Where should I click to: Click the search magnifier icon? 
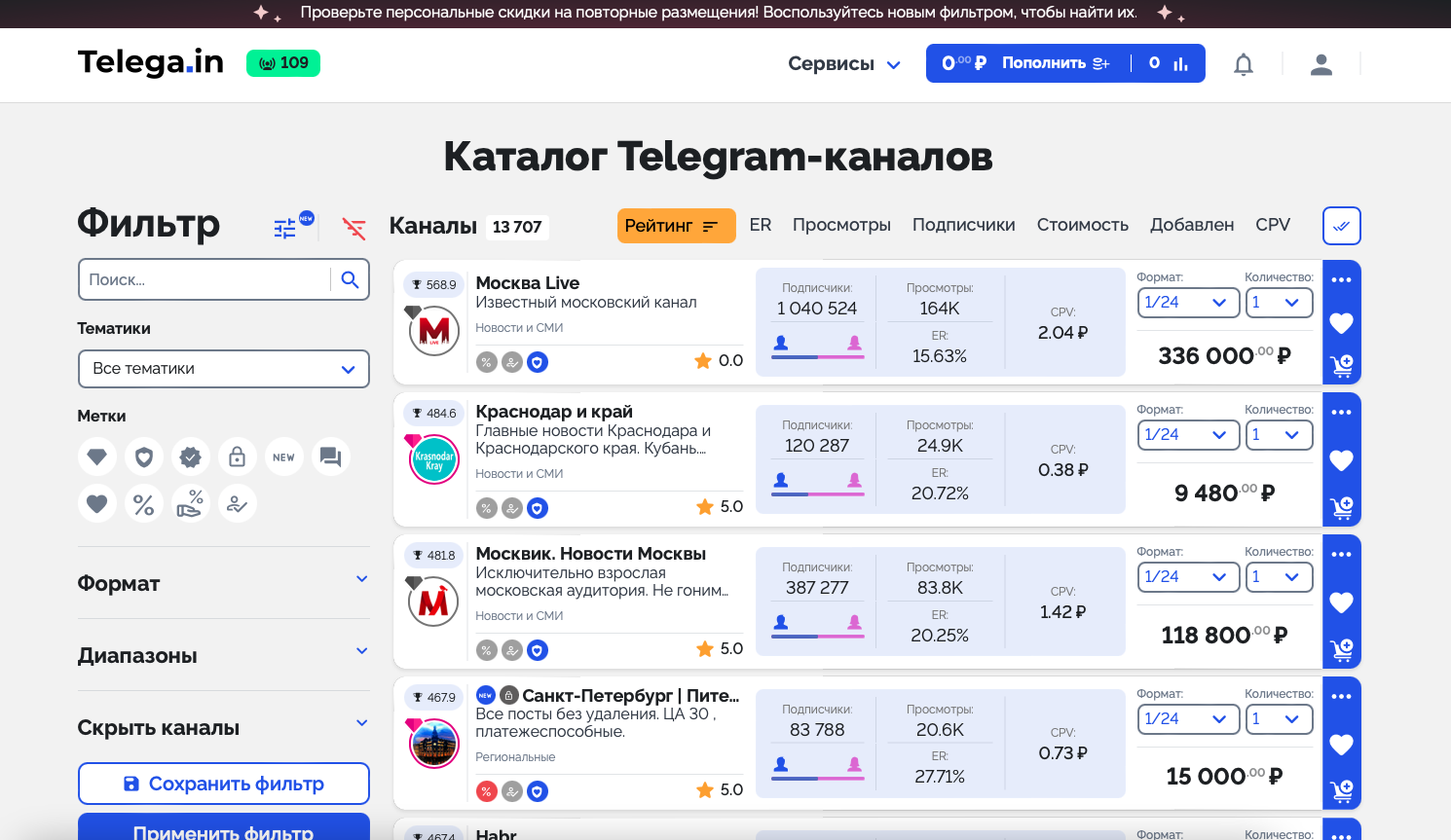click(351, 279)
